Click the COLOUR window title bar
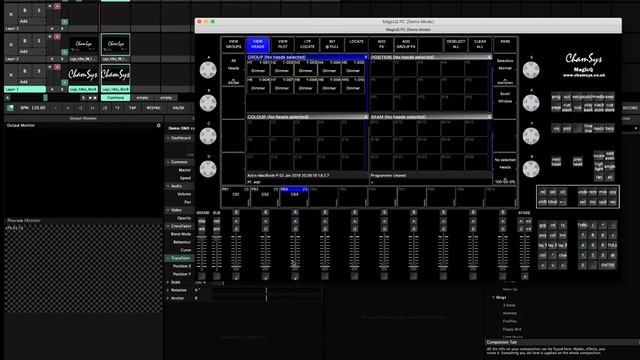Viewport: 640px width, 360px height. (307, 117)
